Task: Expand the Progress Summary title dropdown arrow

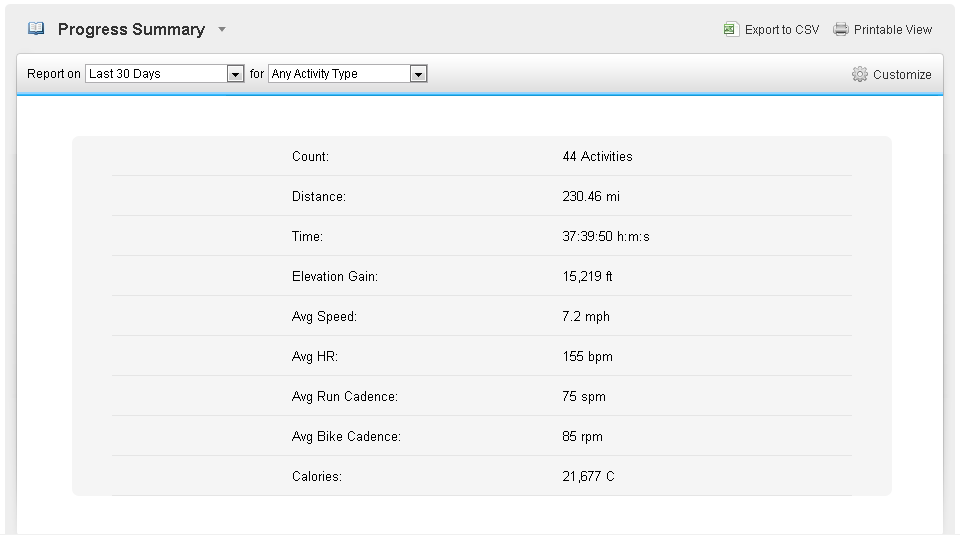Action: [x=222, y=29]
